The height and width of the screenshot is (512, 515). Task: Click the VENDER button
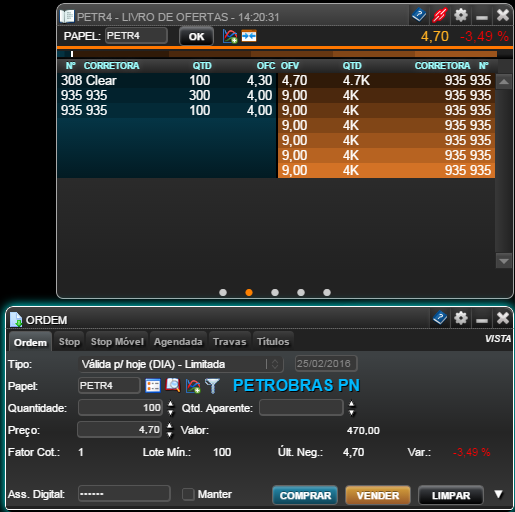pyautogui.click(x=378, y=495)
